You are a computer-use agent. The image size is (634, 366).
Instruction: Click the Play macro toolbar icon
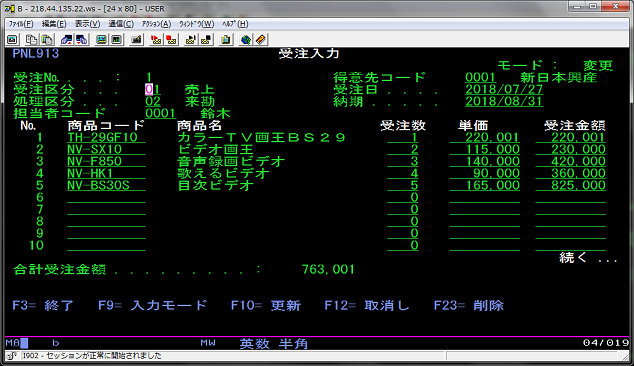[x=190, y=39]
